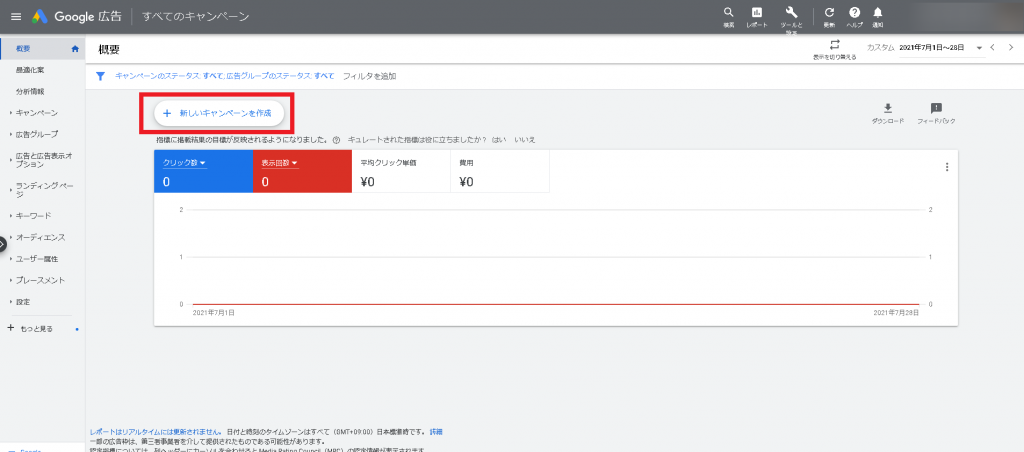This screenshot has width=1024, height=452.
Task: Switch display with the 表示を切り替える icon
Action: point(835,45)
